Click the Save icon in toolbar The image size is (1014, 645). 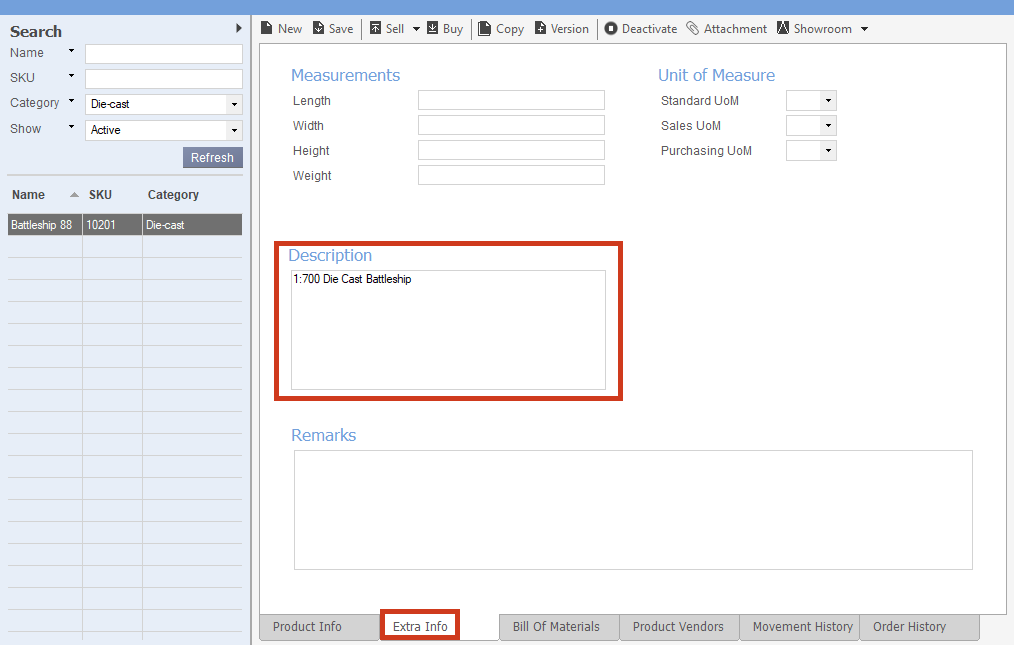tap(318, 28)
